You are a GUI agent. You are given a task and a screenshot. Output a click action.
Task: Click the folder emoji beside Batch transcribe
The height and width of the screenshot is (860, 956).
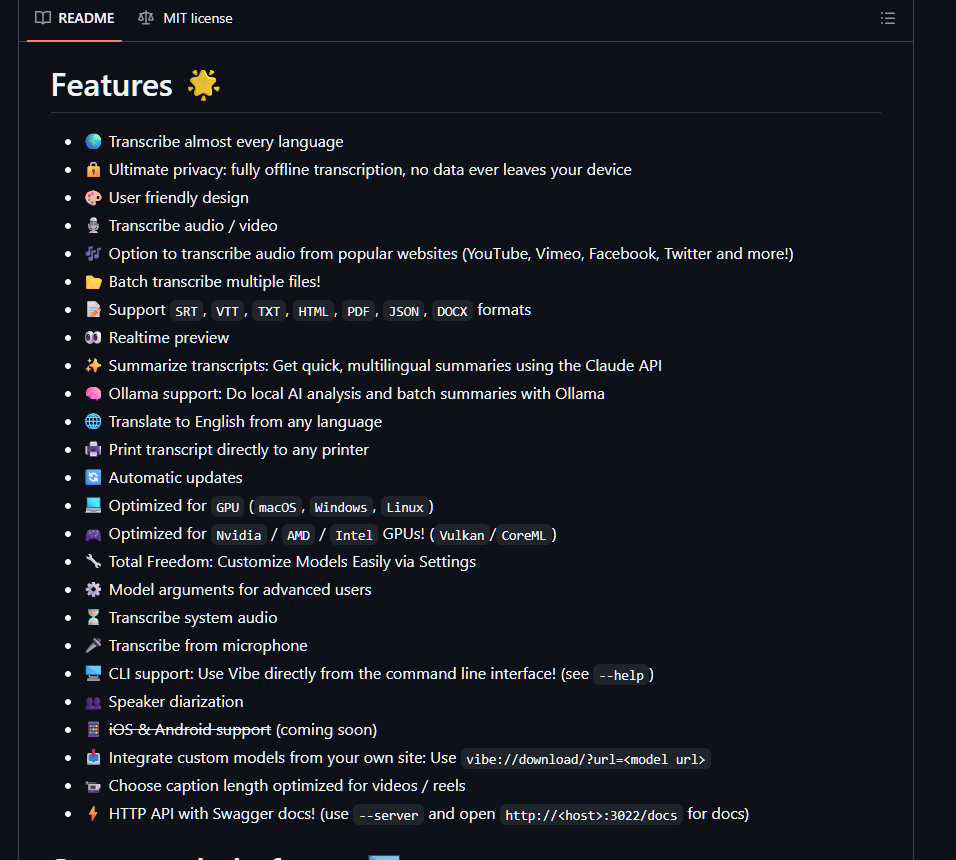pyautogui.click(x=93, y=282)
